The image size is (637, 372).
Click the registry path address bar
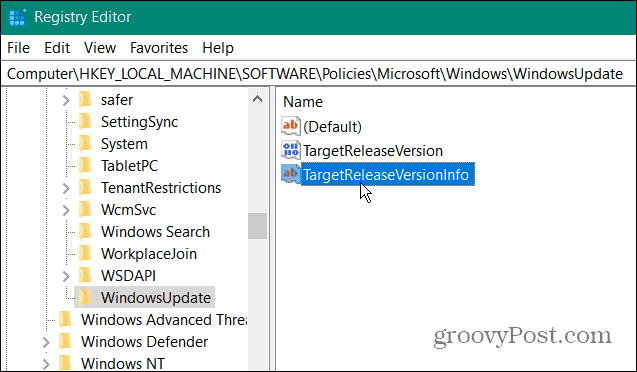click(x=318, y=74)
